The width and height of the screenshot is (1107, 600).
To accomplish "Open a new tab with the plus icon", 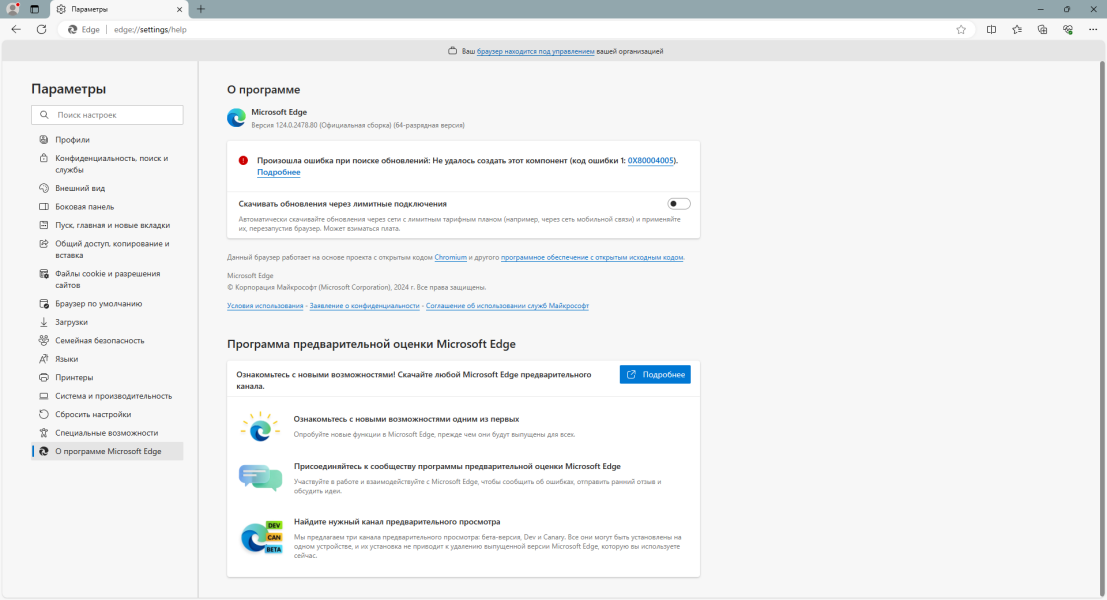I will (x=201, y=9).
